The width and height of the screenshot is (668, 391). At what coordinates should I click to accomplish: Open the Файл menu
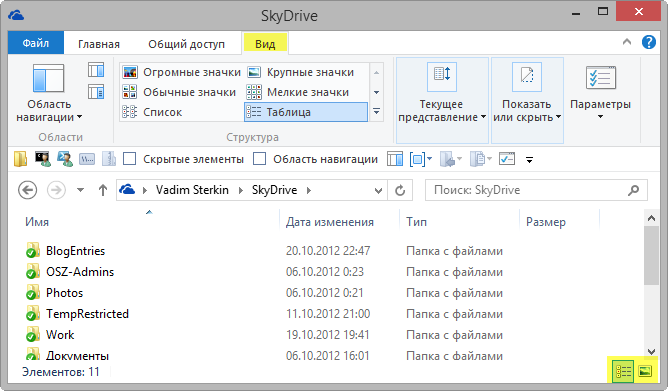click(x=36, y=43)
